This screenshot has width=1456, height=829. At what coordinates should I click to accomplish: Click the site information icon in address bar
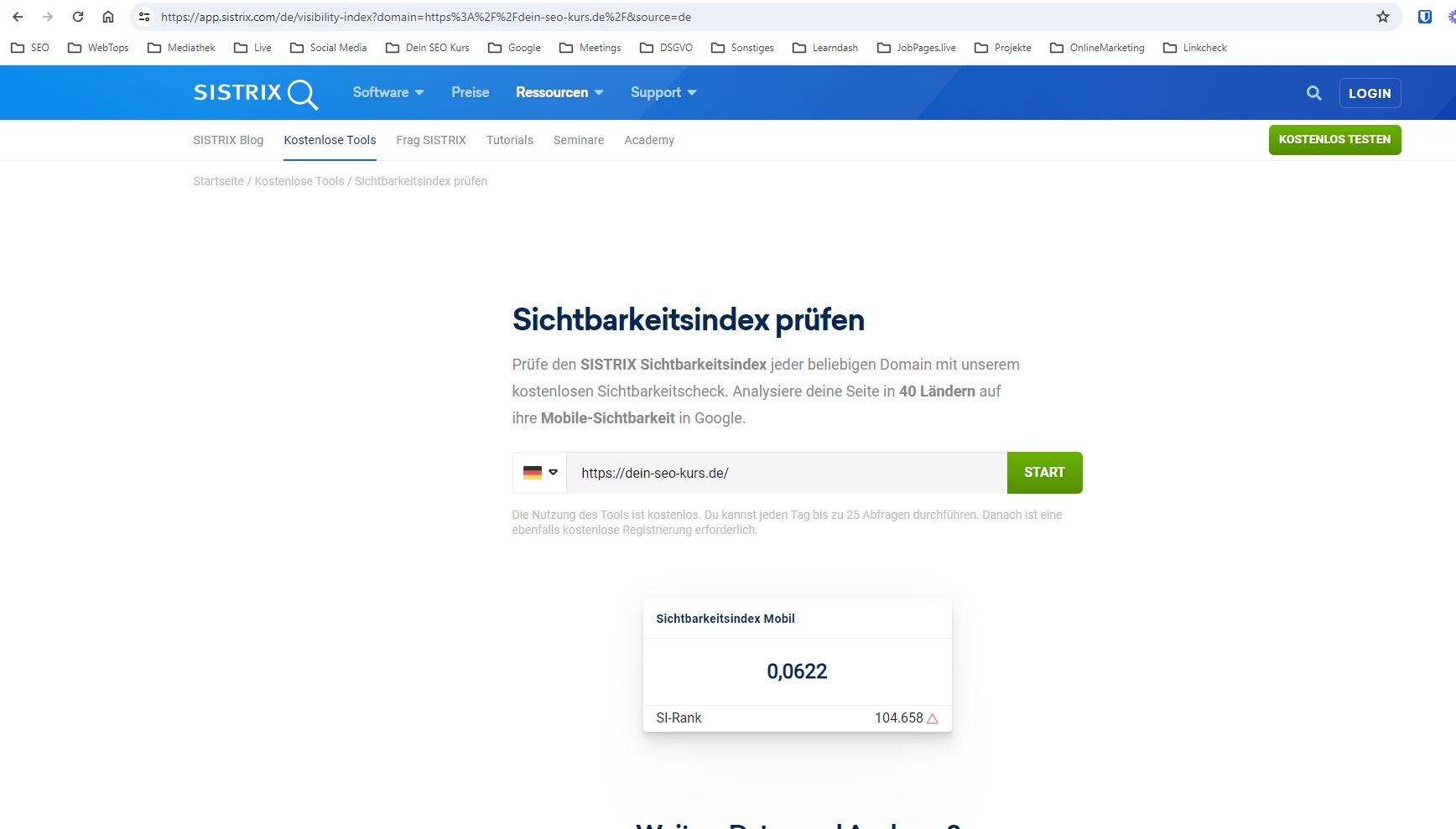[x=144, y=17]
